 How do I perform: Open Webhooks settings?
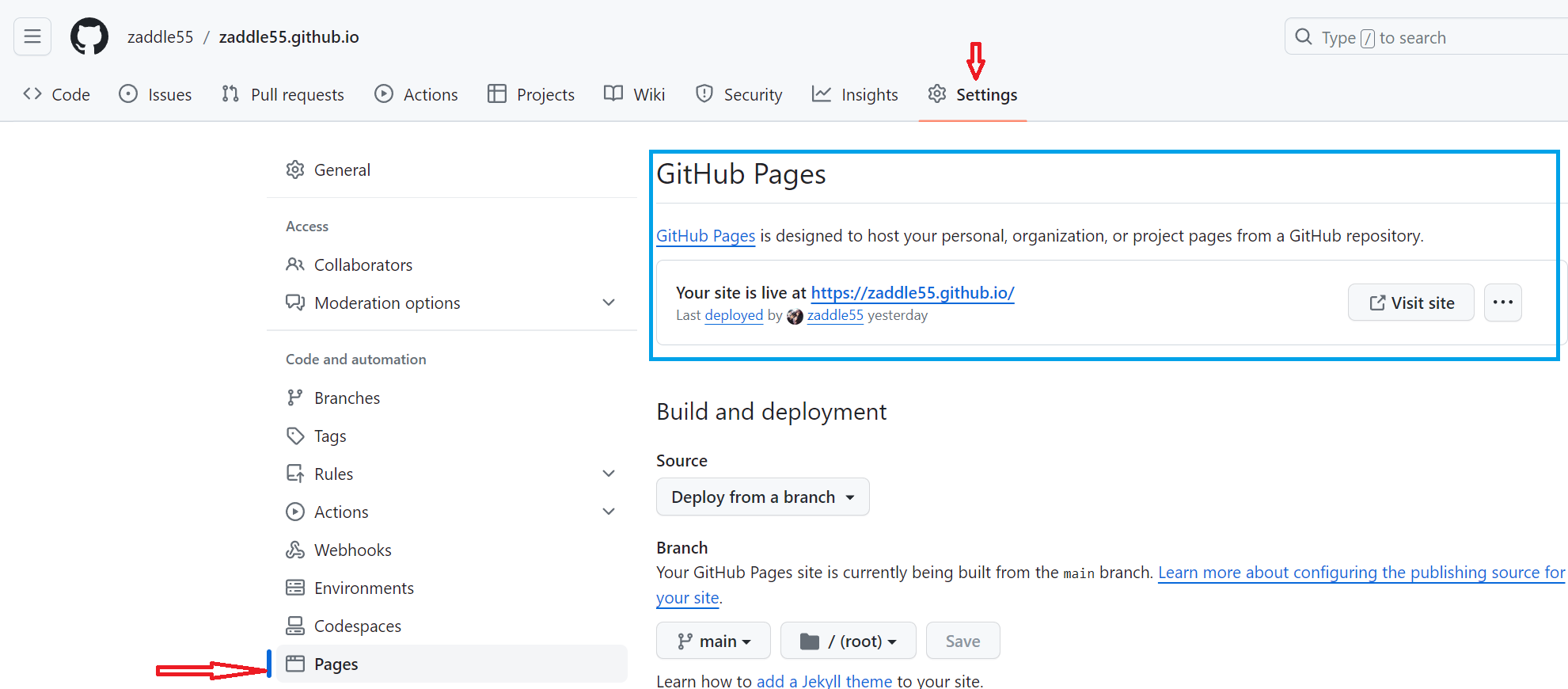[x=452, y=550]
